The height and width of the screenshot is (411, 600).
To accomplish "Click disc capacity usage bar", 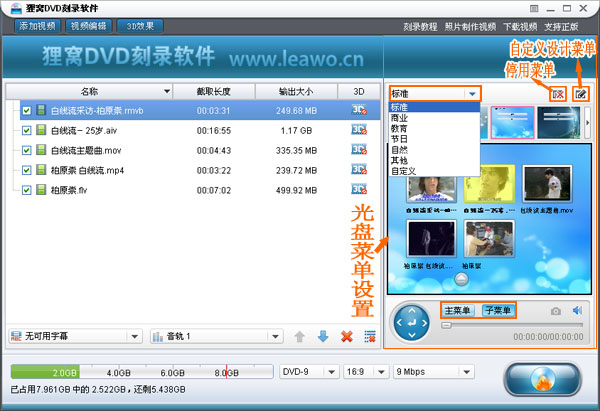I will pyautogui.click(x=142, y=372).
